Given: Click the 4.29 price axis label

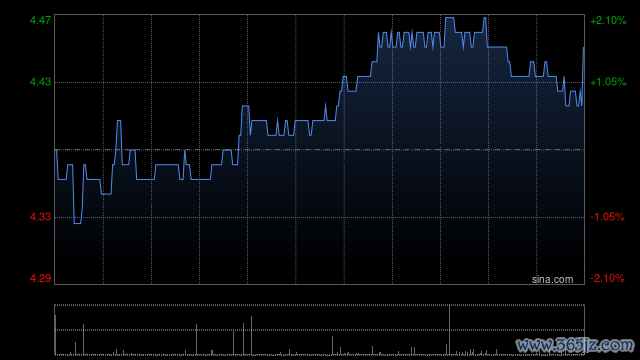Looking at the screenshot, I should coord(40,278).
